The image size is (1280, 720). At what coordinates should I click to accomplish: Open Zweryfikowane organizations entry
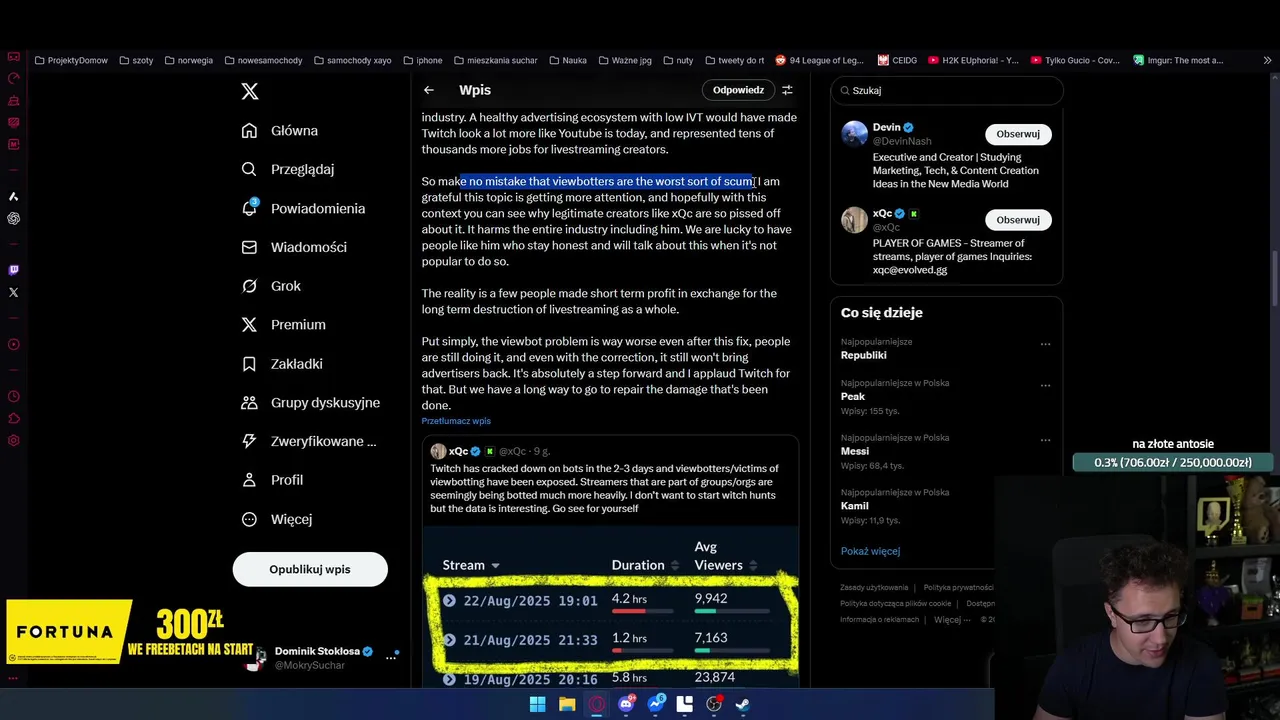309,441
